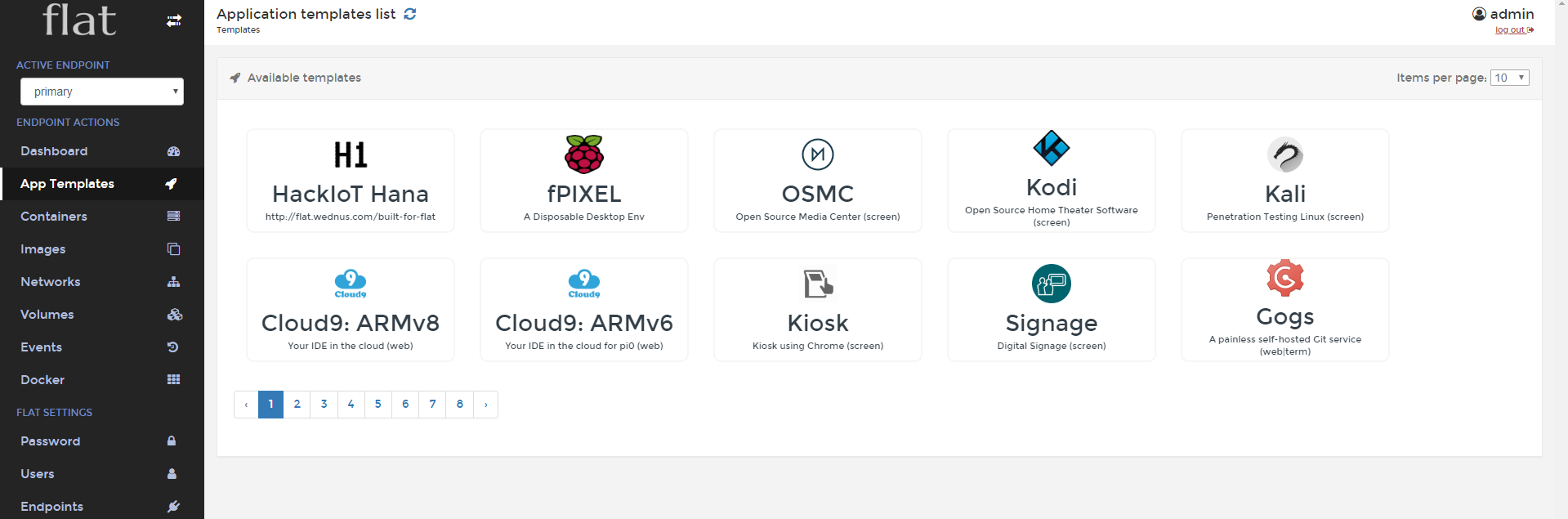This screenshot has height=519, width=1568.
Task: Click the next page arrow
Action: (x=486, y=405)
